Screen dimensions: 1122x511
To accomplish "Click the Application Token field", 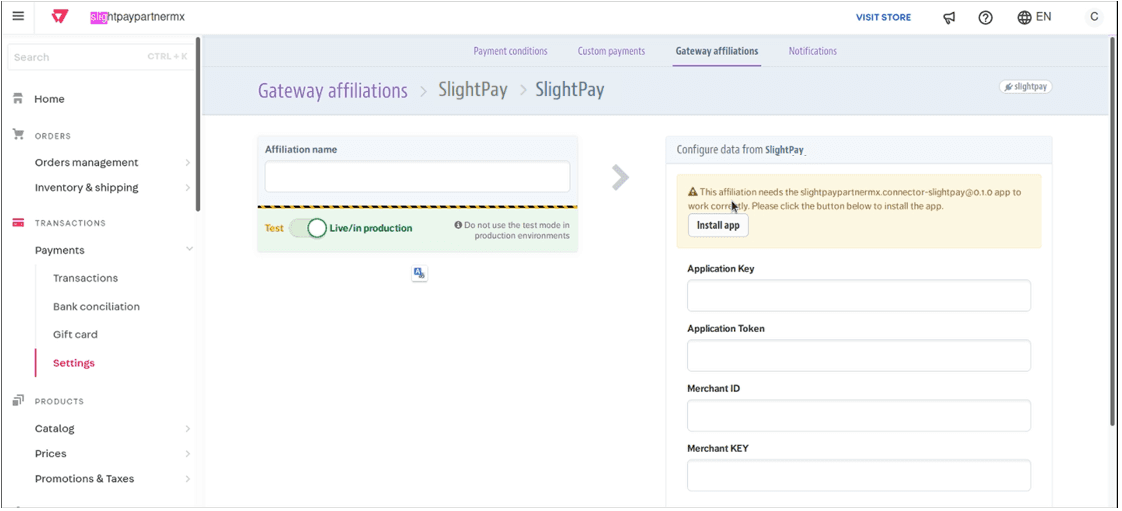I will click(x=859, y=356).
